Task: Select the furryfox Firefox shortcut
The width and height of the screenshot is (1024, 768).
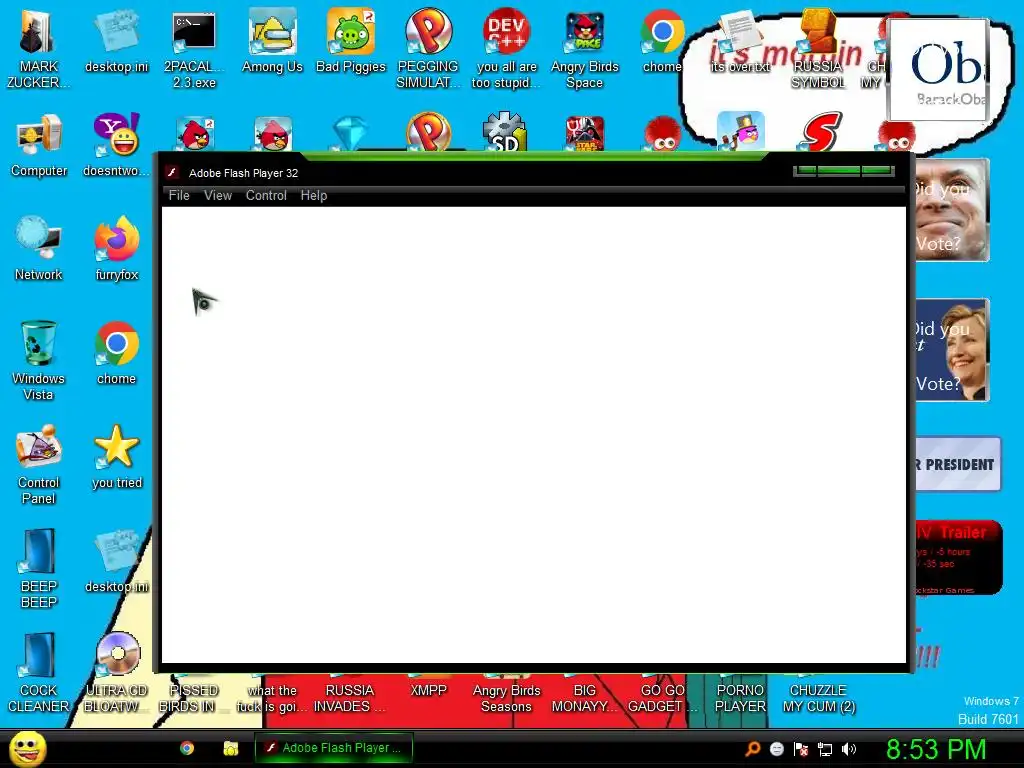Action: point(116,249)
